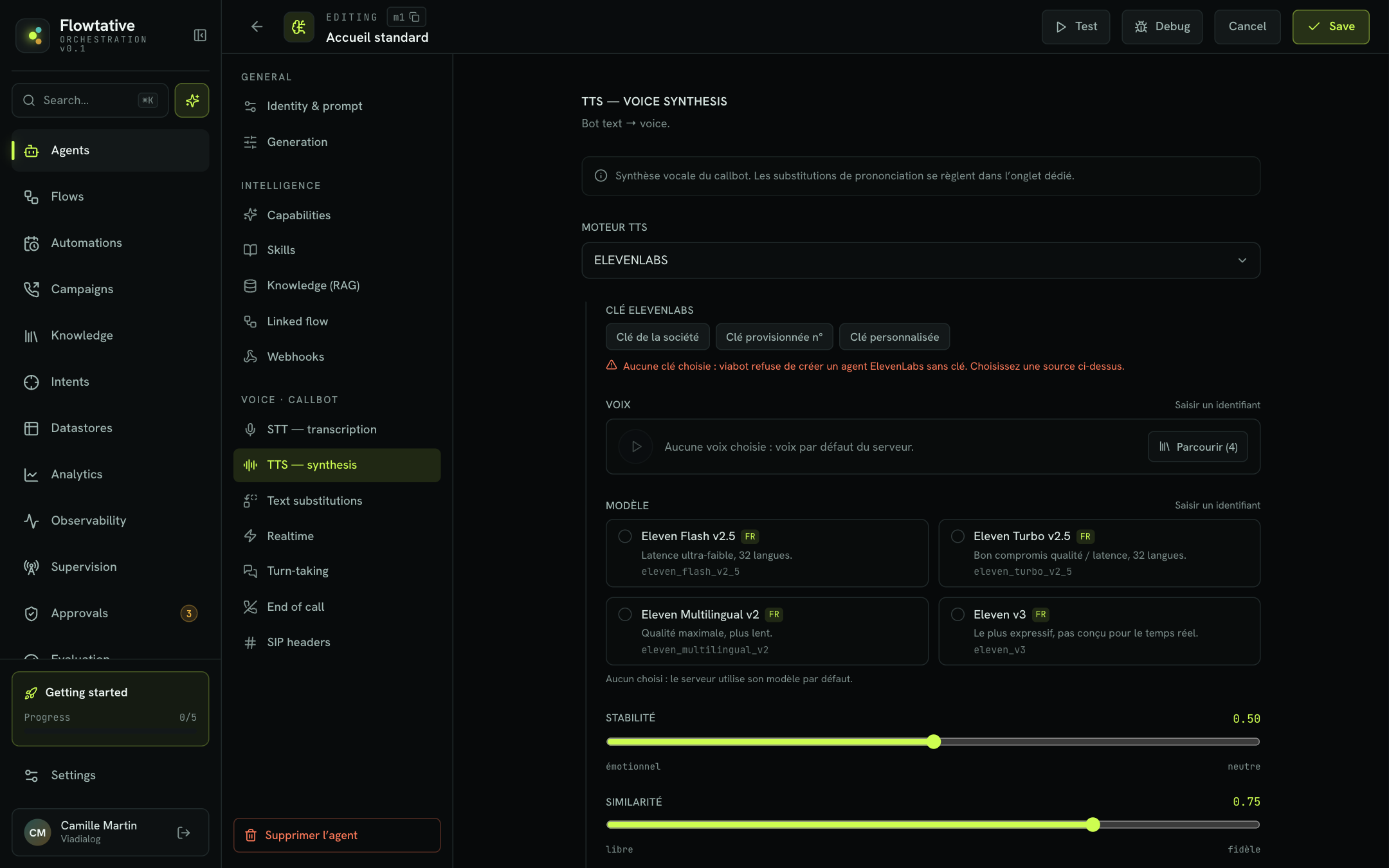Copy the m1 agent identifier
The width and height of the screenshot is (1389, 868).
click(415, 17)
